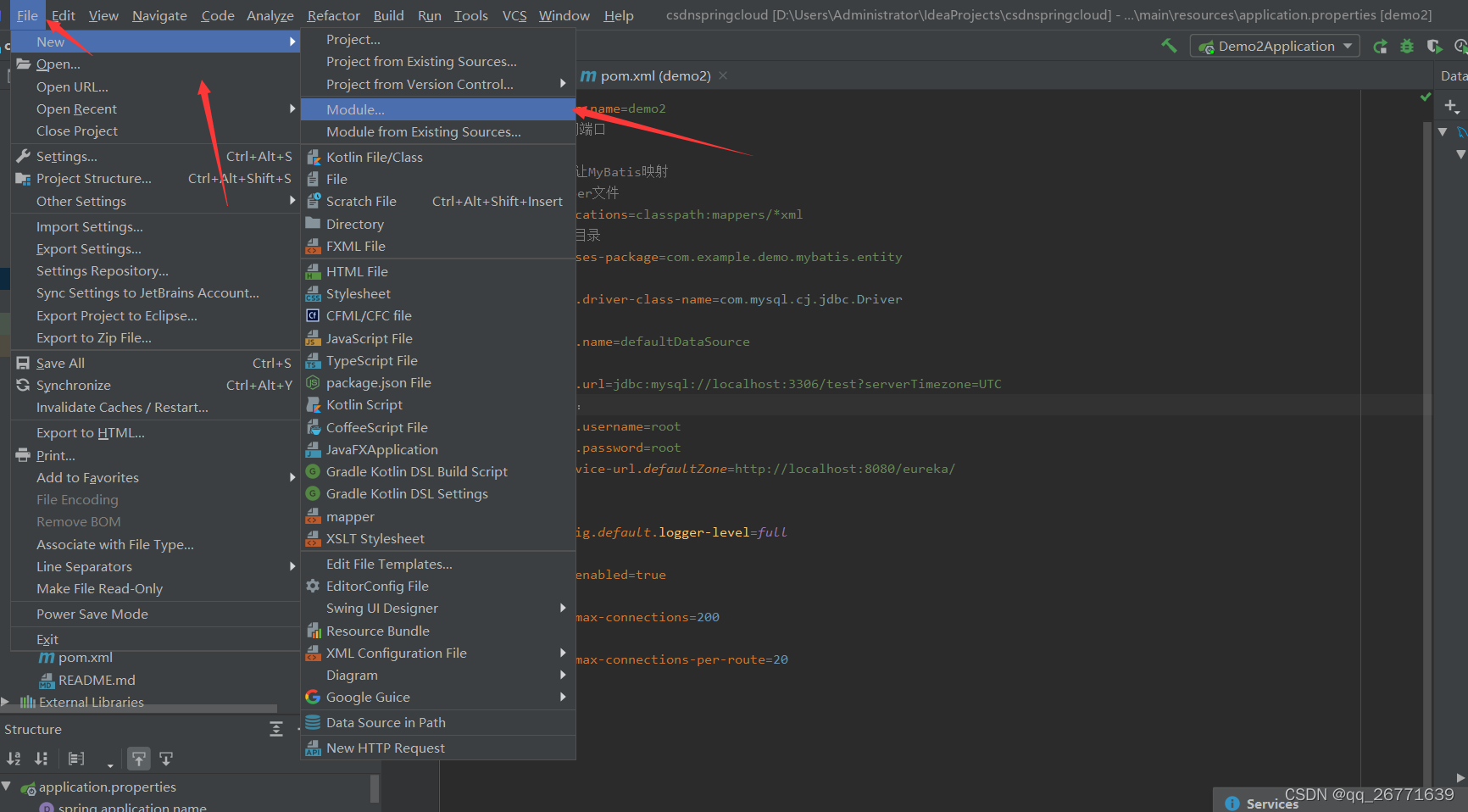Expand the Diagram submenu

click(438, 675)
